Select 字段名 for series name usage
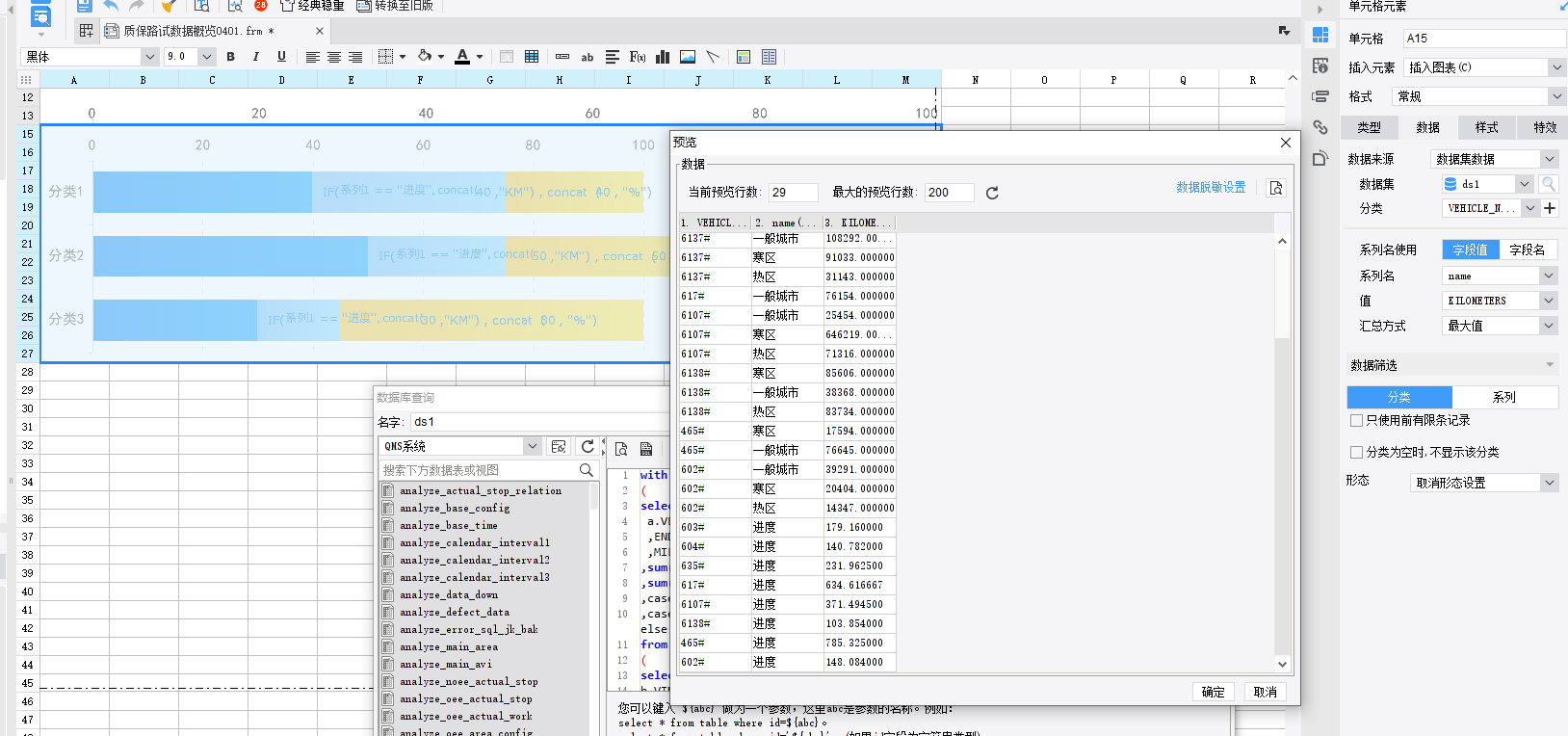This screenshot has height=736, width=1568. [x=1528, y=250]
